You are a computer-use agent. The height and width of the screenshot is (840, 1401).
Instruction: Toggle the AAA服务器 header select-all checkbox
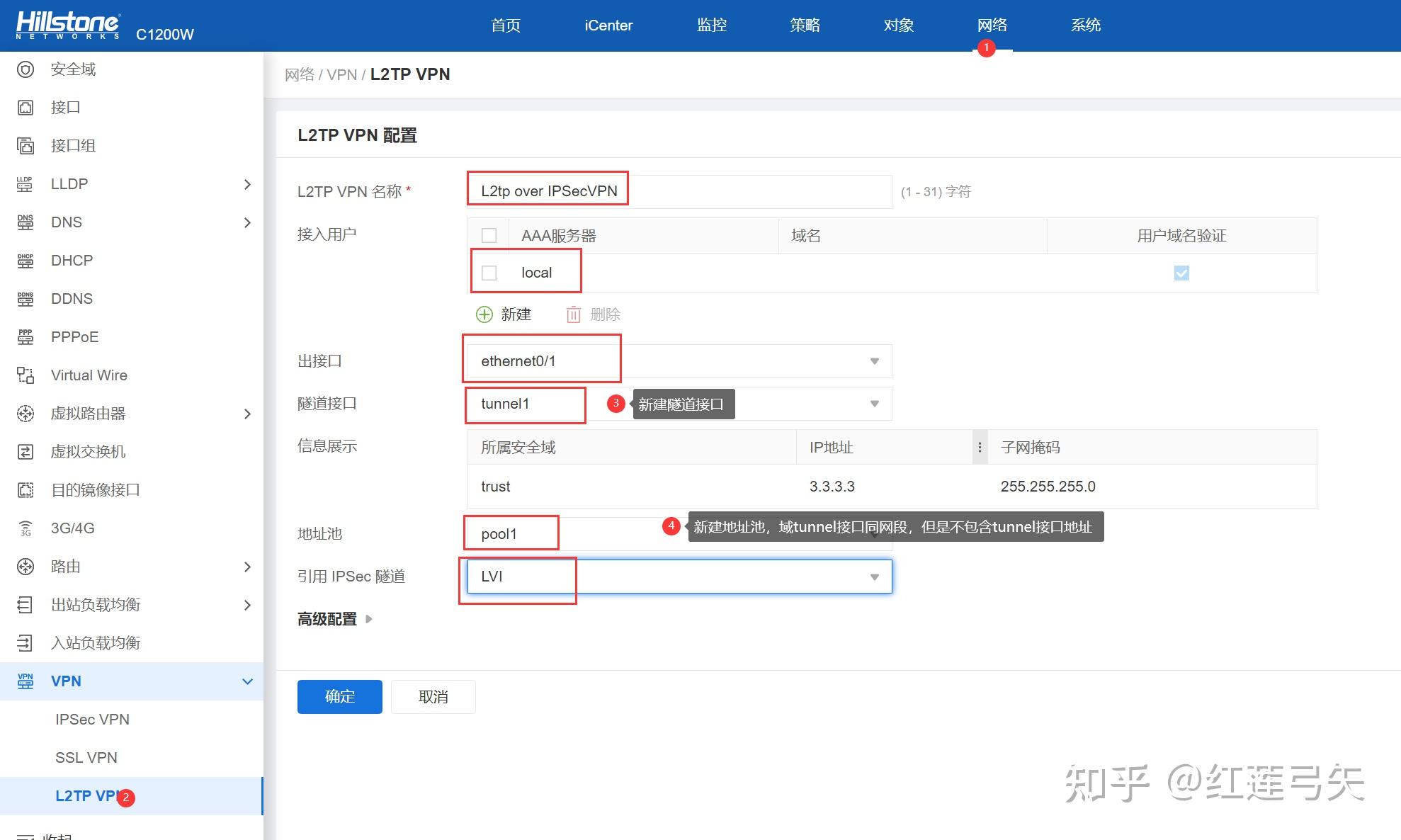click(489, 236)
